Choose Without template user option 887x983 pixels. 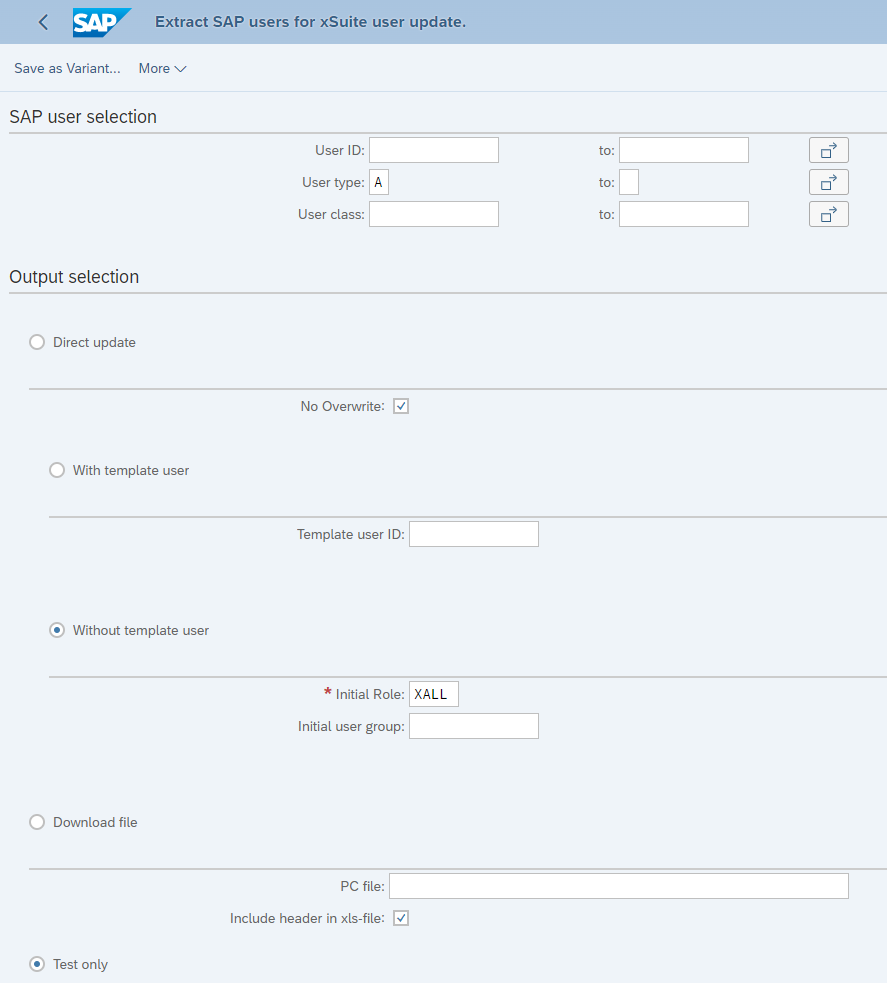57,630
